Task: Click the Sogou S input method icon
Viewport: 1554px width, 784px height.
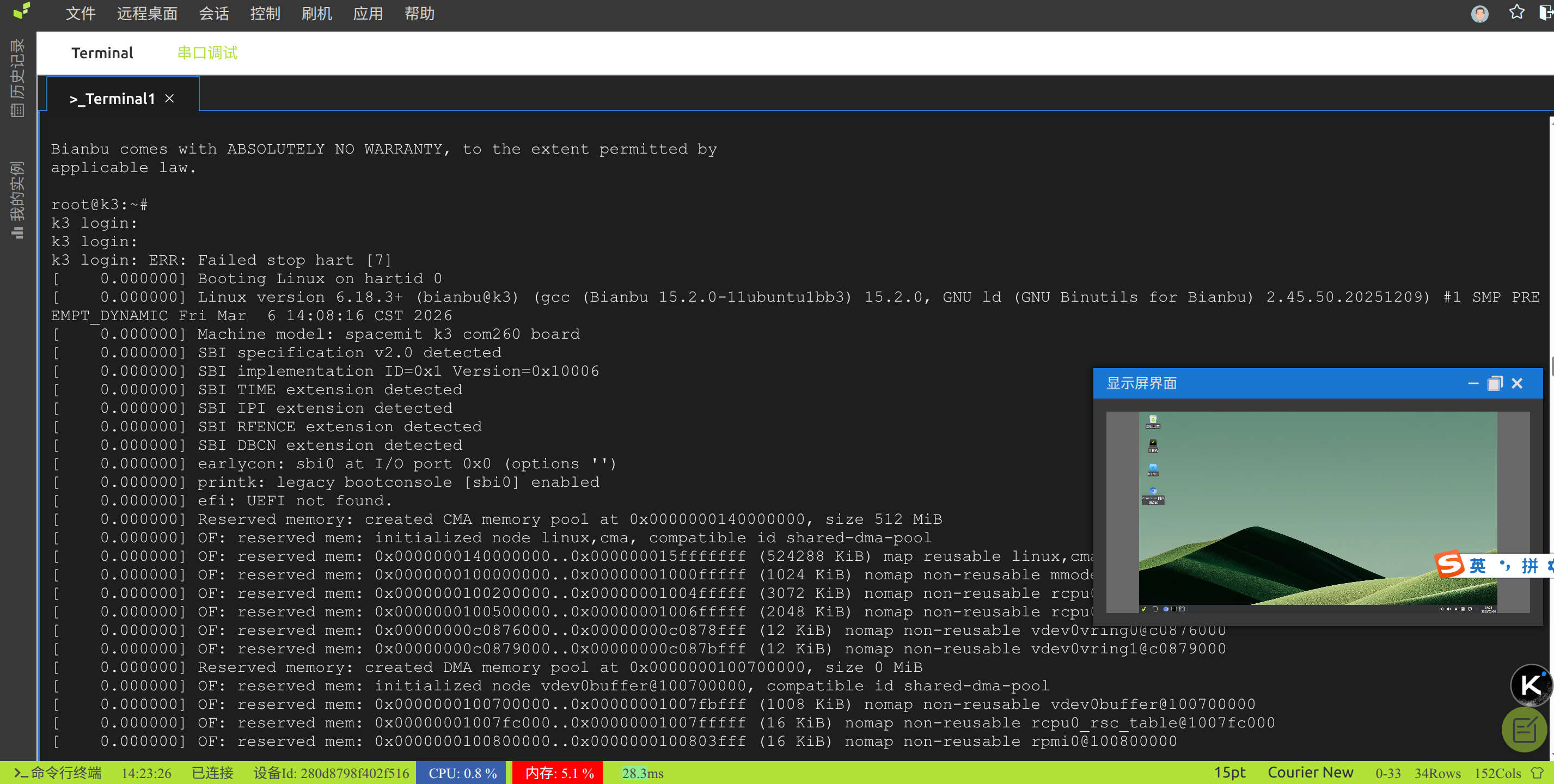Action: pos(1449,565)
